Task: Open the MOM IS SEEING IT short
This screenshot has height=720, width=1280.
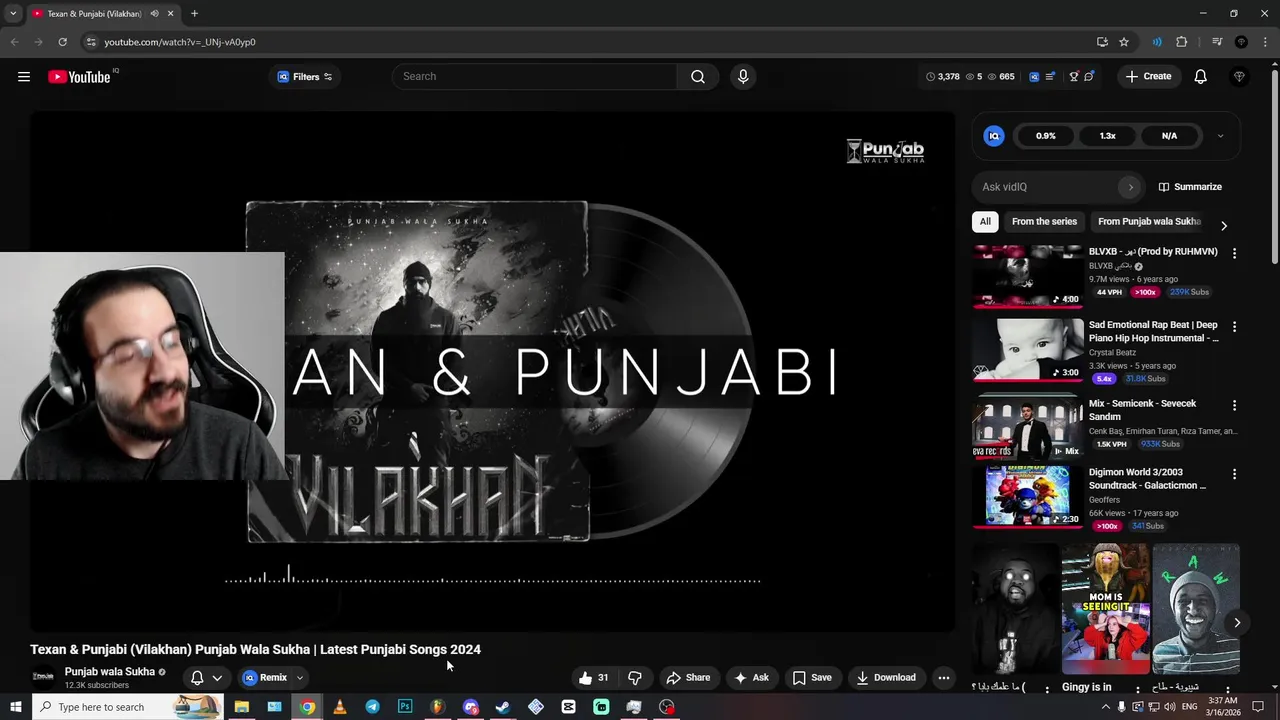Action: click(1105, 609)
